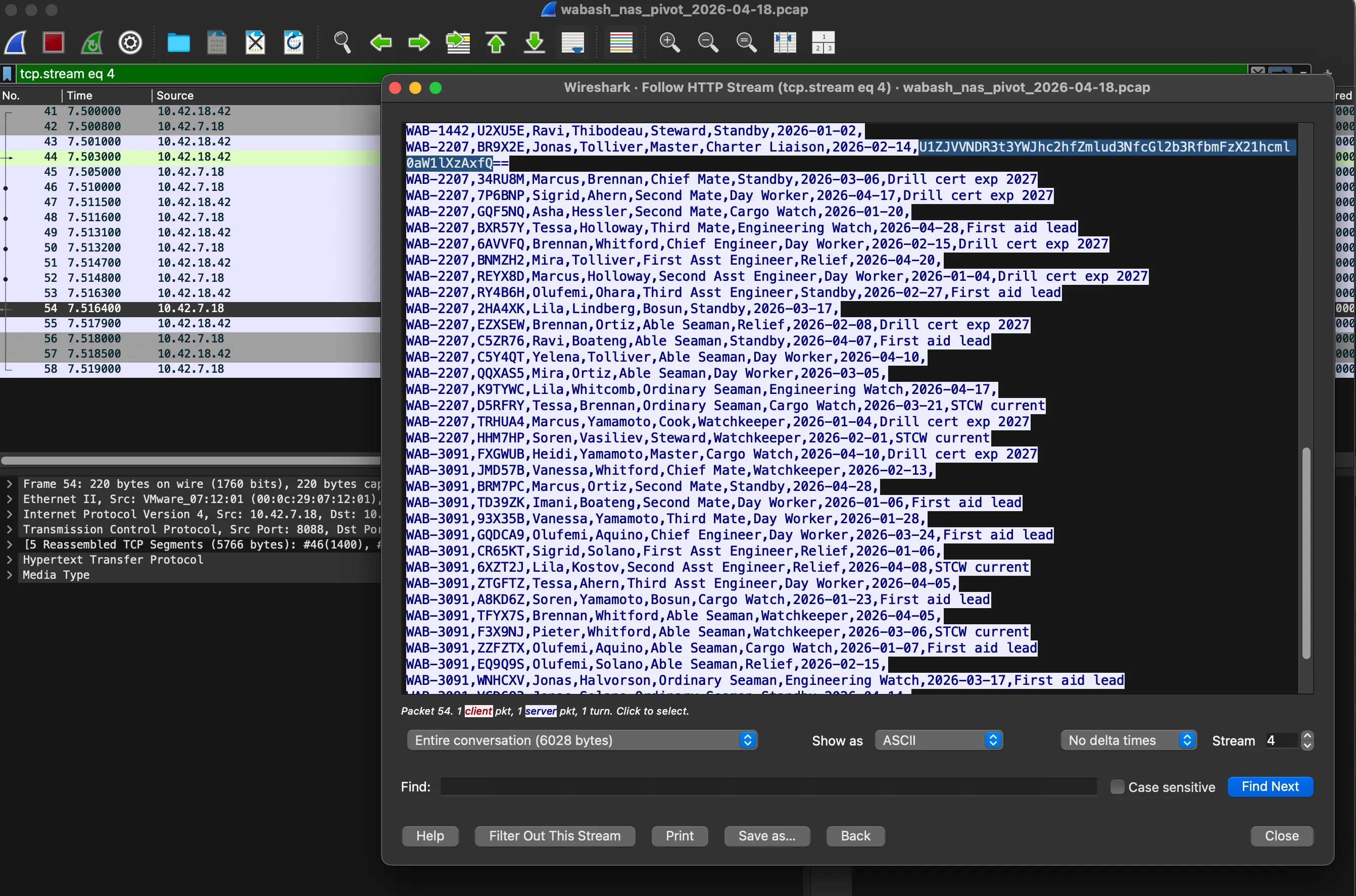Click the Help button

point(430,835)
